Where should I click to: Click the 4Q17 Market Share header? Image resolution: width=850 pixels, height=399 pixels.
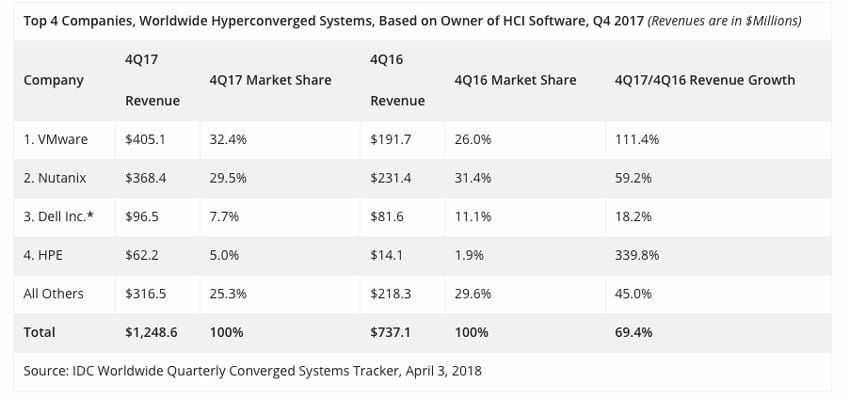(x=271, y=80)
